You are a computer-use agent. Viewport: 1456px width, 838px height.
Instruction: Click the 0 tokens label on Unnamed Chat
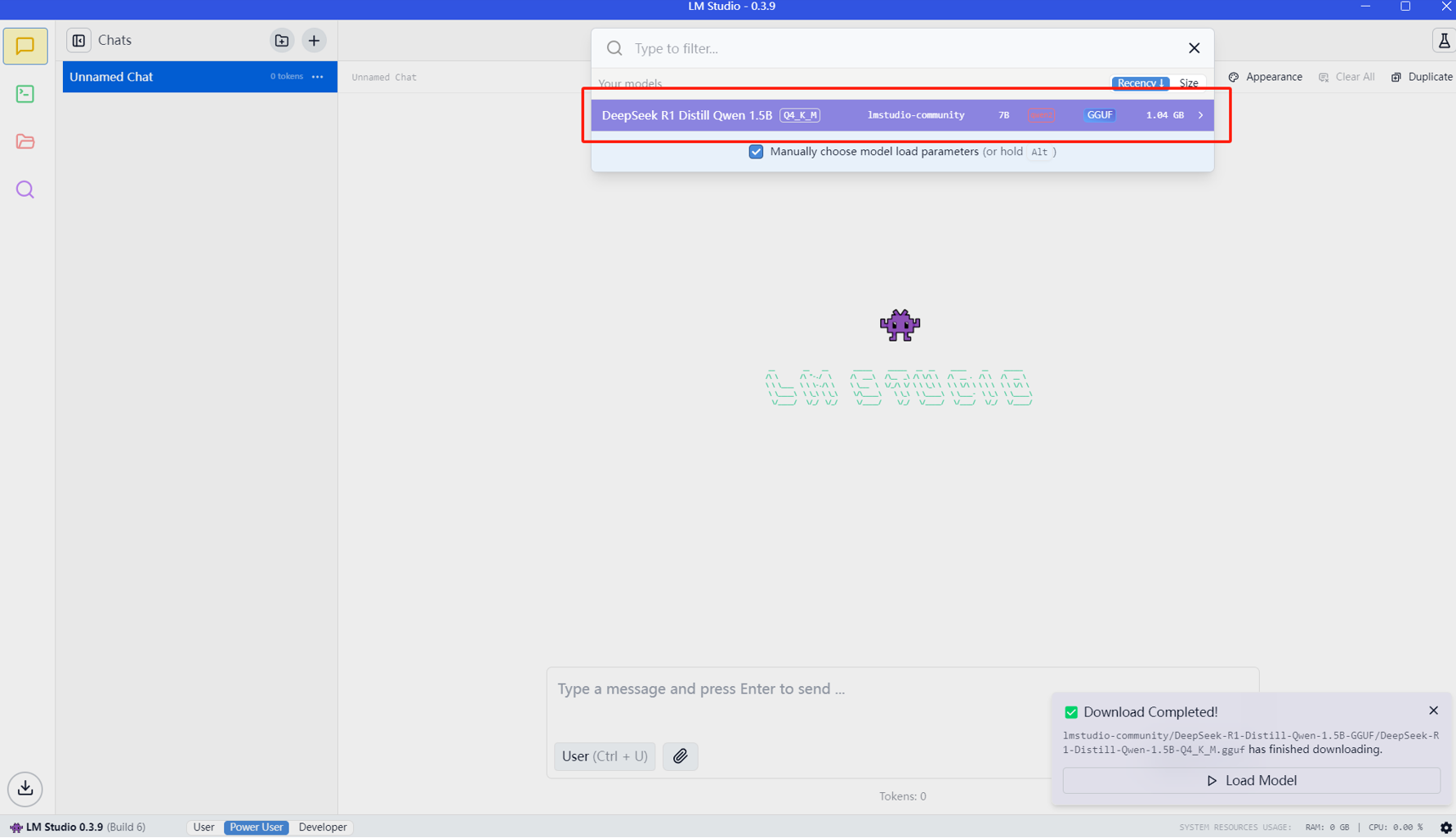287,77
